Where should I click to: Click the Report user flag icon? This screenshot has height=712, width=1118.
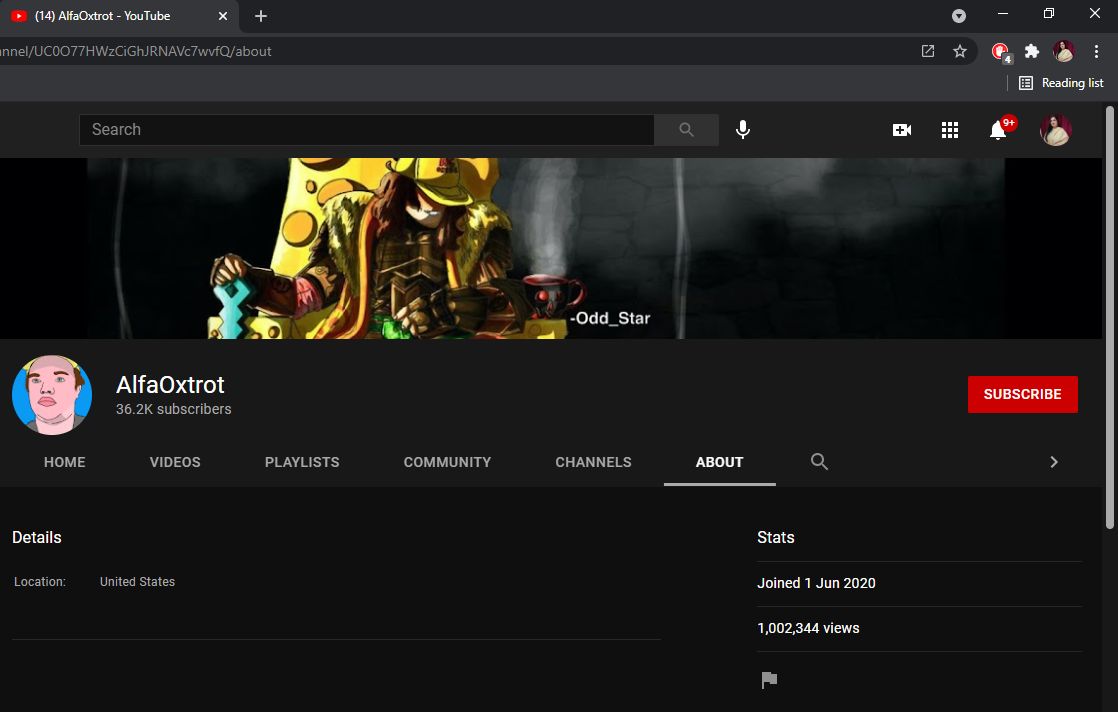[x=768, y=679]
